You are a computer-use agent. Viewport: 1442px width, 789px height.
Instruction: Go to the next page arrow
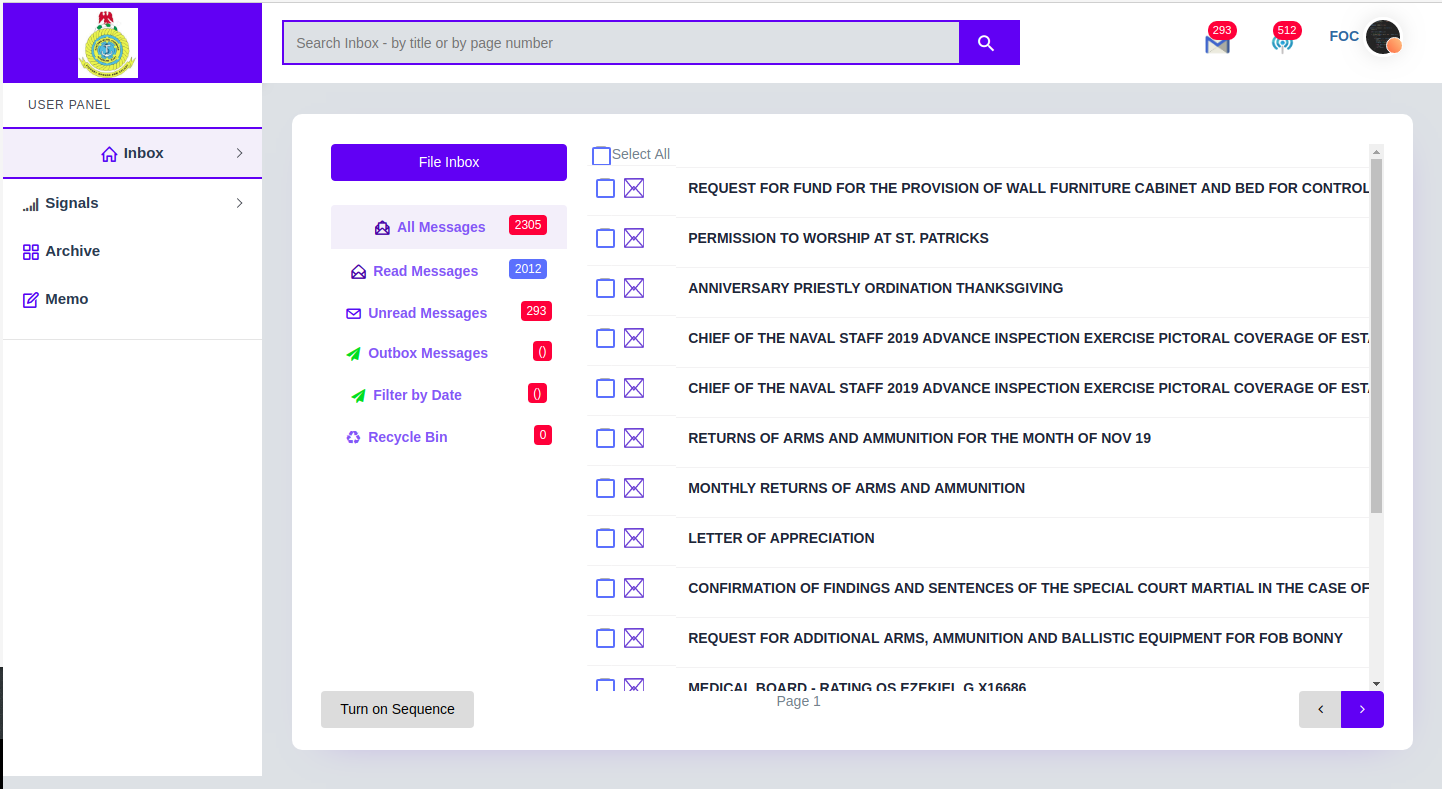click(x=1362, y=709)
